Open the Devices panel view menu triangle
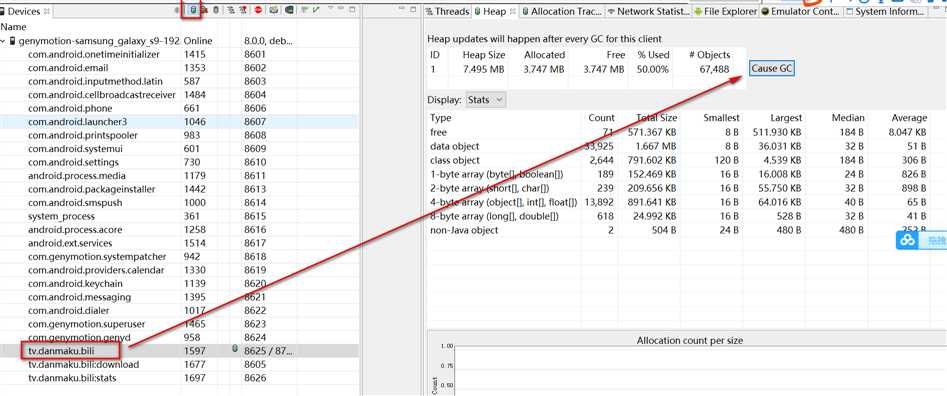Viewport: 947px width, 396px height. pyautogui.click(x=330, y=8)
